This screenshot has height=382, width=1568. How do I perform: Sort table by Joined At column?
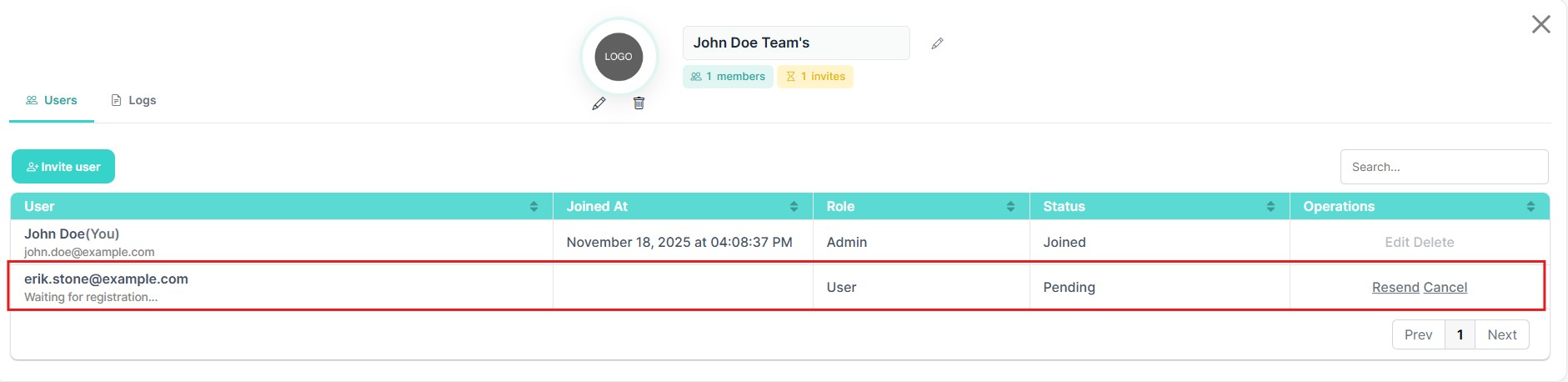coord(794,207)
